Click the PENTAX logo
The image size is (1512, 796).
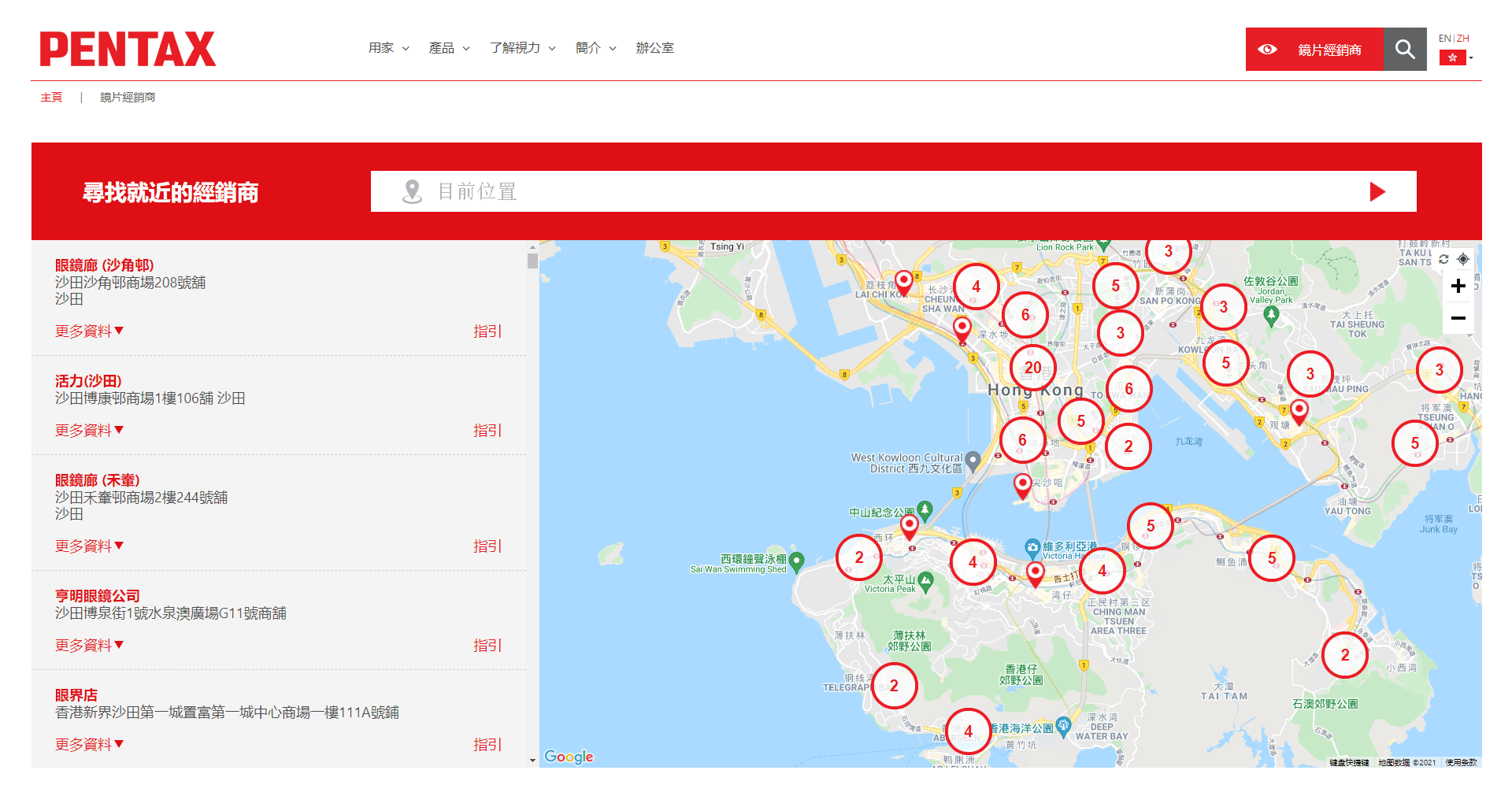128,49
